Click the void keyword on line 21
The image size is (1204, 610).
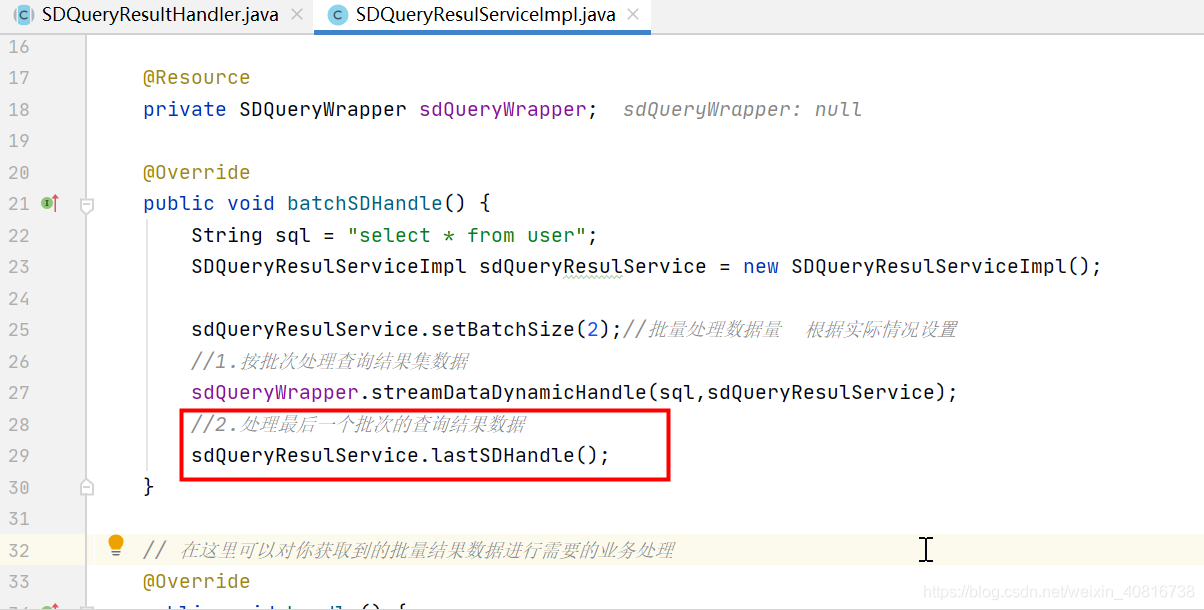251,203
